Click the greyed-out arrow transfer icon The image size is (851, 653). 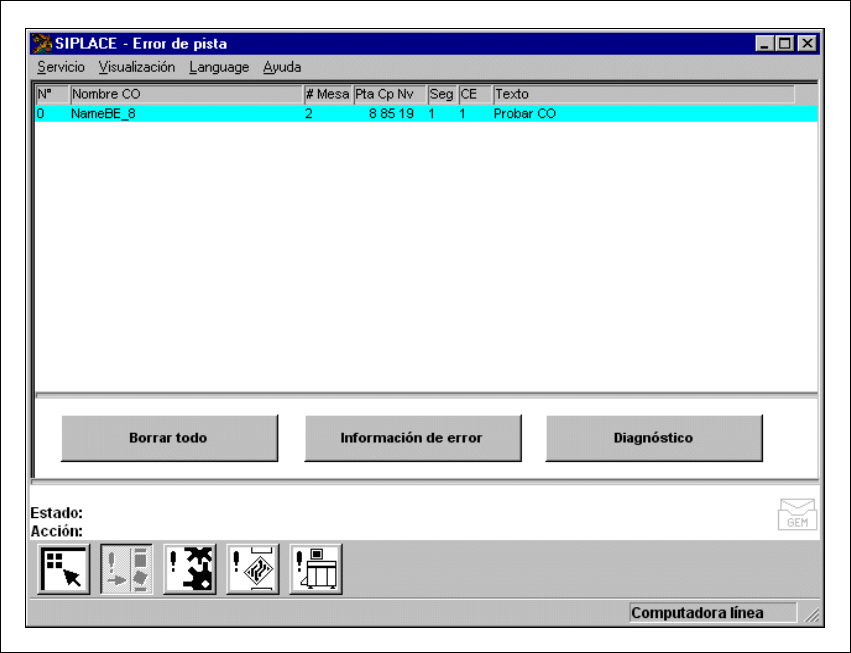pos(126,569)
